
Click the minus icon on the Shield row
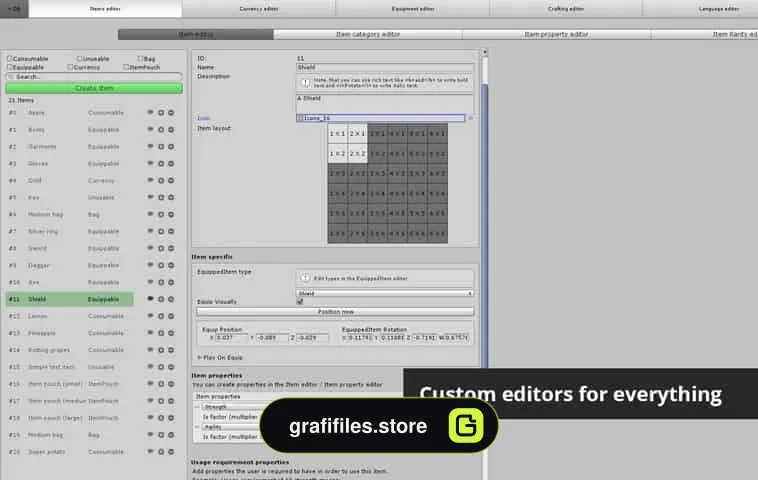pyautogui.click(x=171, y=299)
